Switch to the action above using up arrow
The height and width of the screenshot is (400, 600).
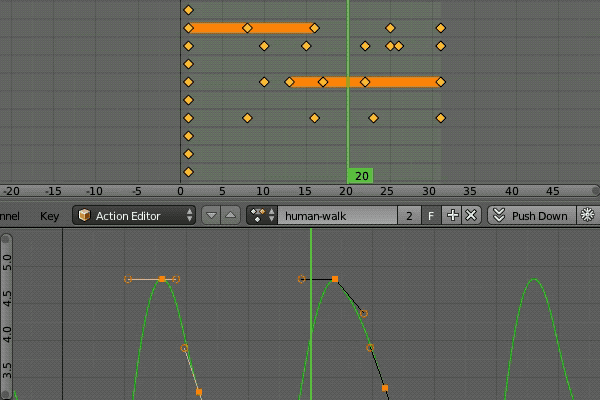click(230, 216)
